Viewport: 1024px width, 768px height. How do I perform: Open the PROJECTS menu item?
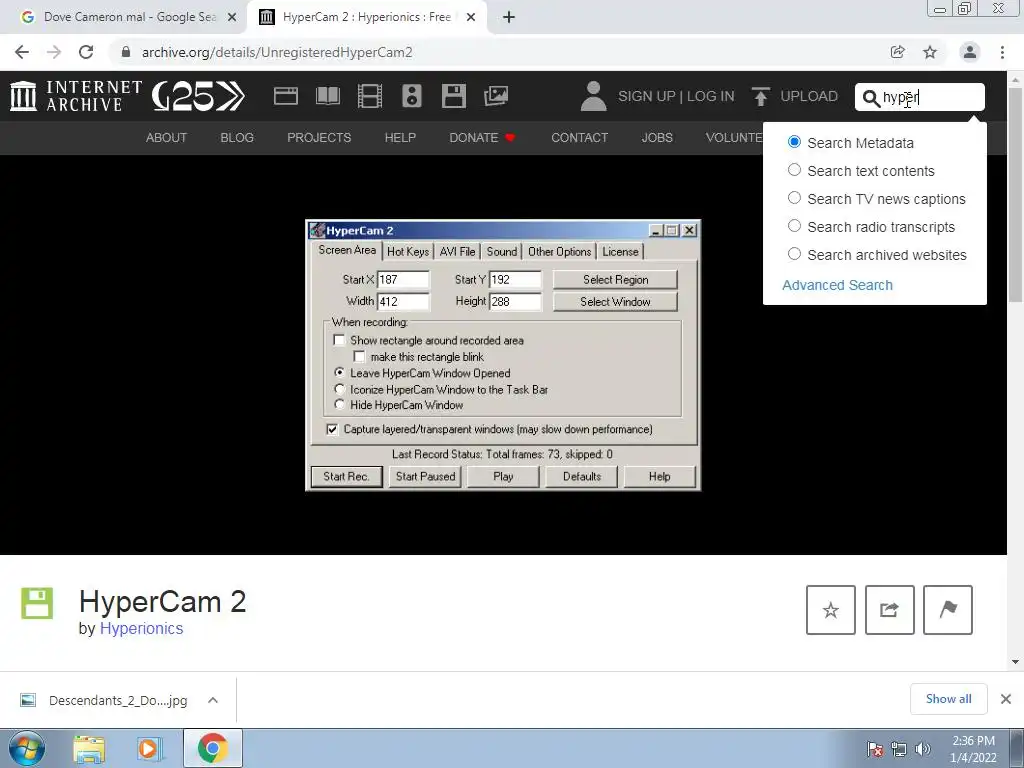tap(319, 138)
